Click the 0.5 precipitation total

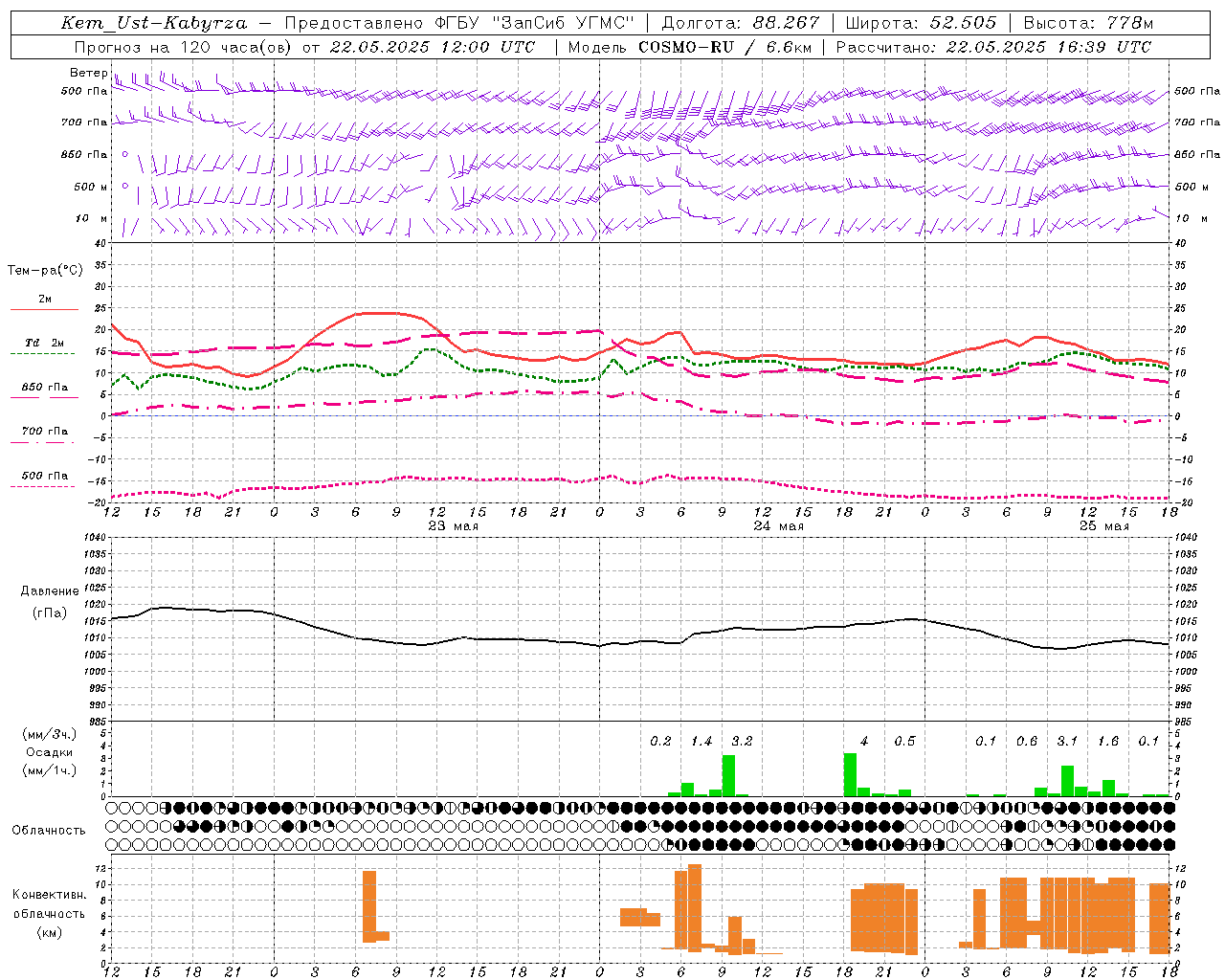click(904, 741)
